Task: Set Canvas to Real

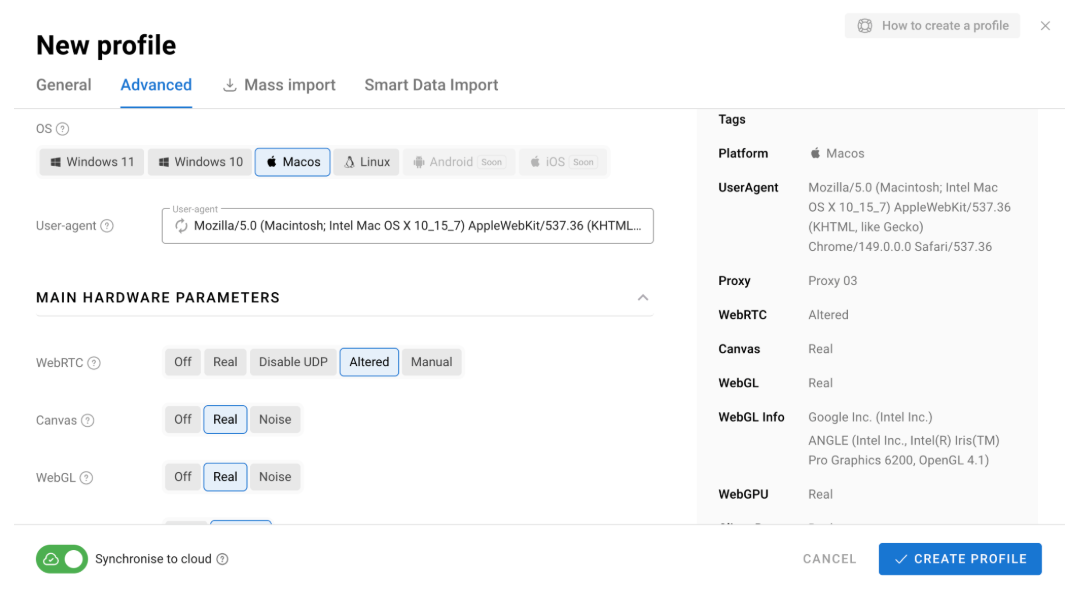Action: [x=225, y=420]
